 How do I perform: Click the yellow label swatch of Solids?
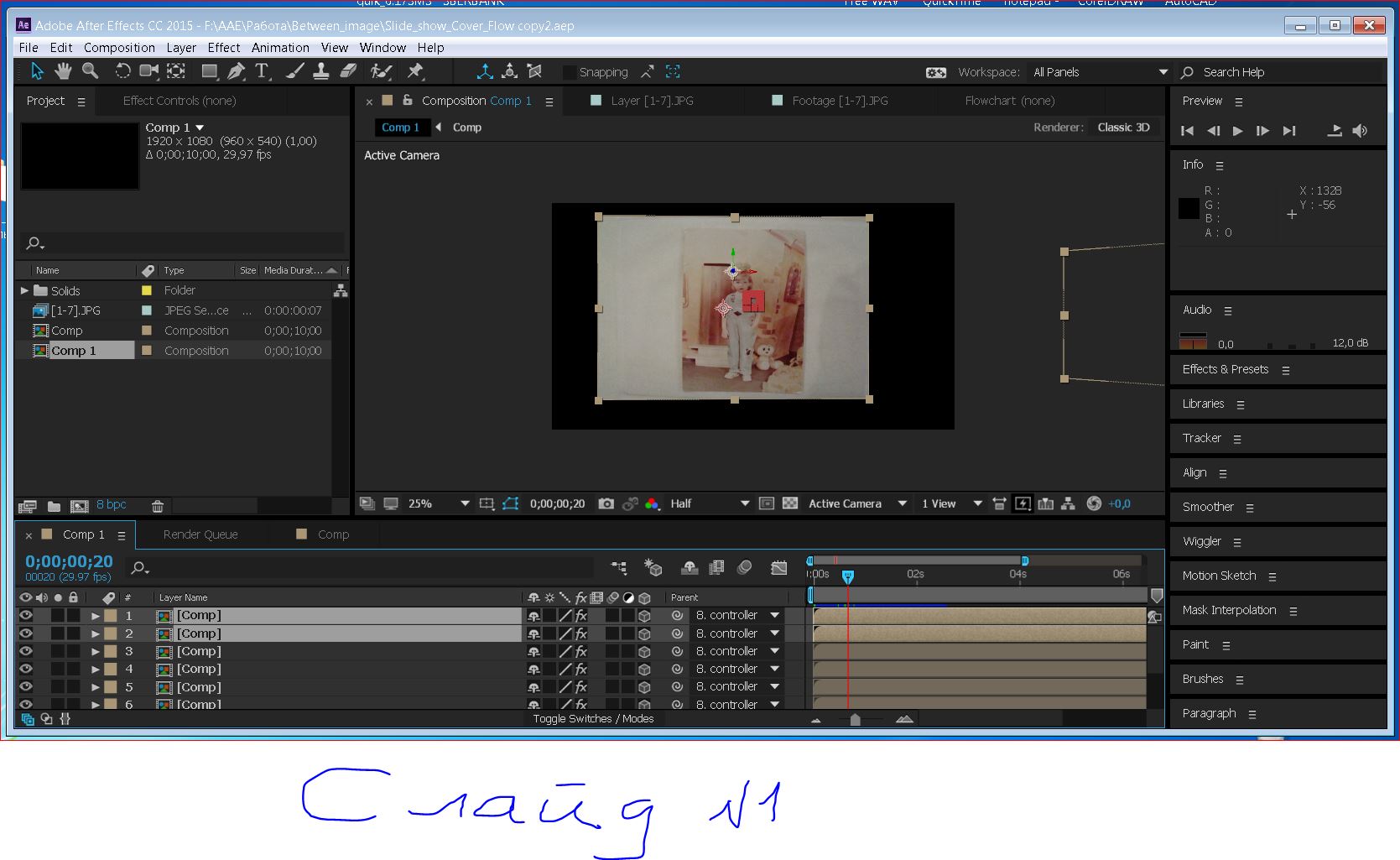pos(147,290)
